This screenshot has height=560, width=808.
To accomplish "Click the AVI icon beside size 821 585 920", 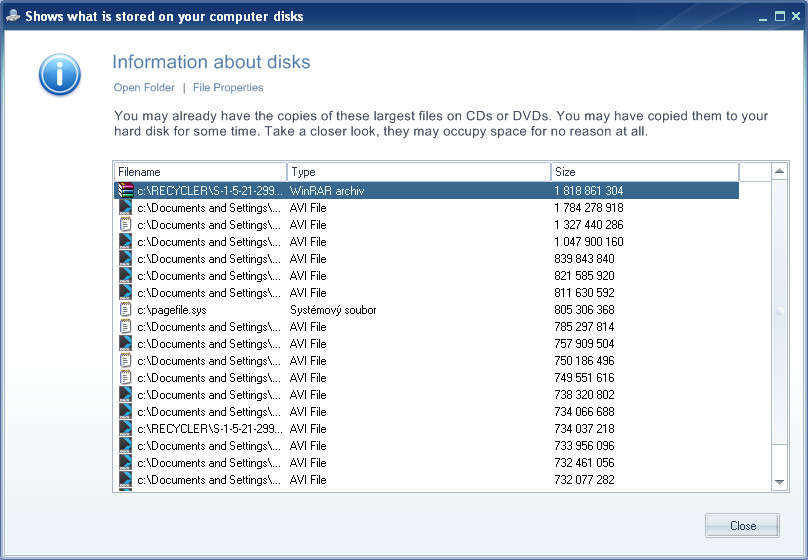I will point(125,275).
